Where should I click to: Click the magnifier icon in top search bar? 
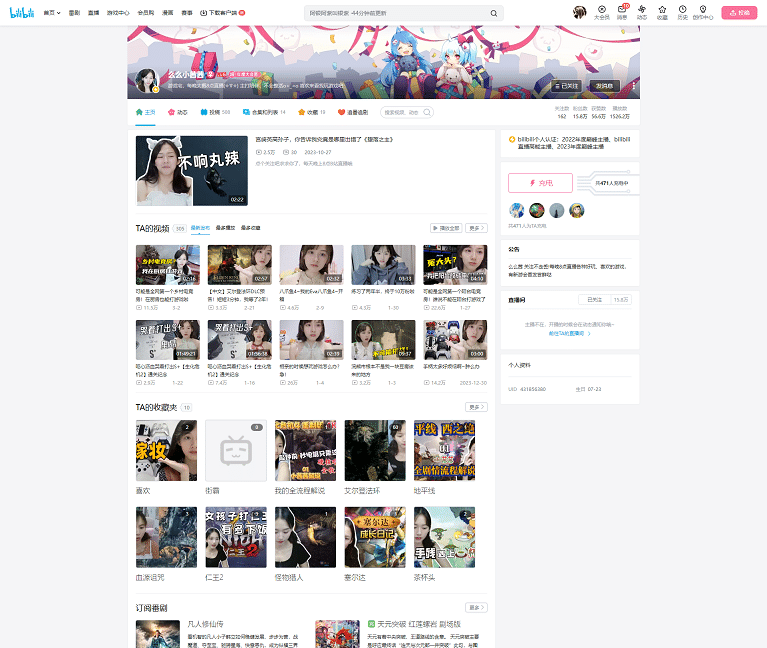click(x=494, y=13)
